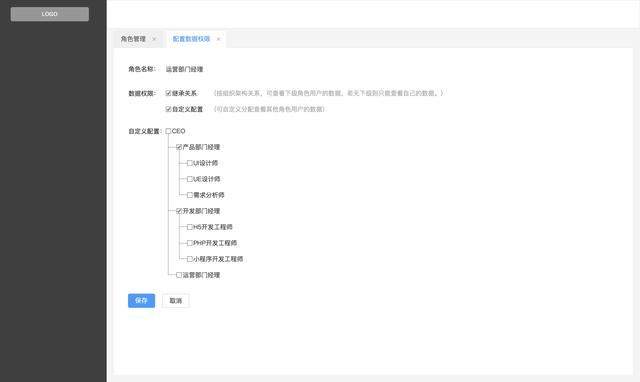640x382 pixels.
Task: Switch to the 角色管理 tab
Action: click(133, 39)
